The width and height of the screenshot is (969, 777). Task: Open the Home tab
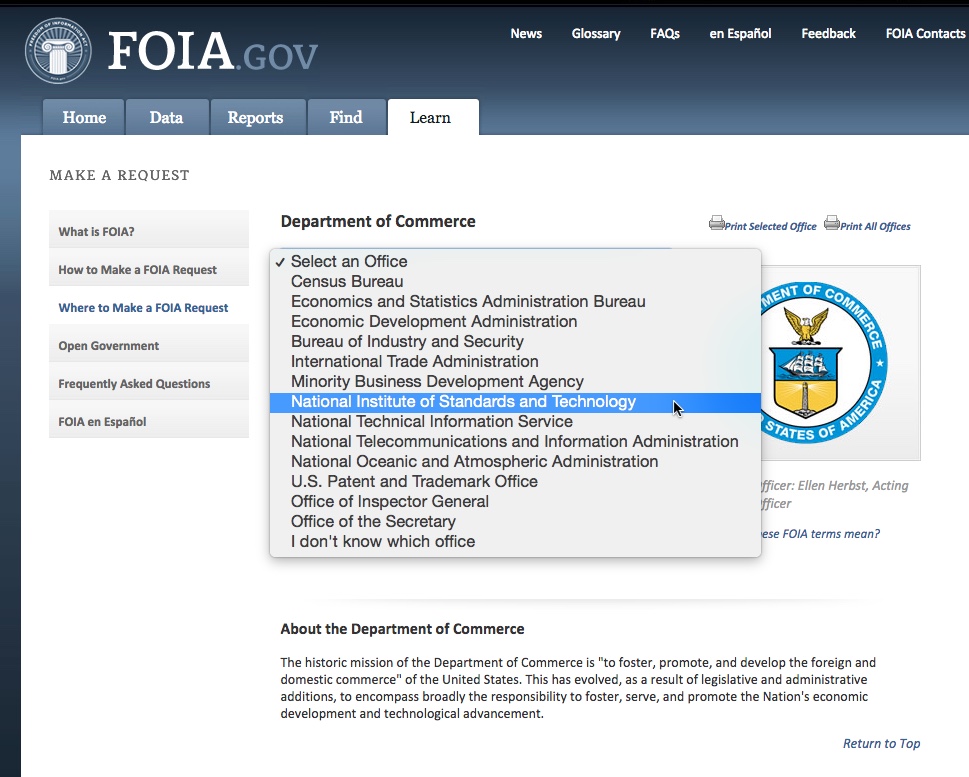click(84, 118)
